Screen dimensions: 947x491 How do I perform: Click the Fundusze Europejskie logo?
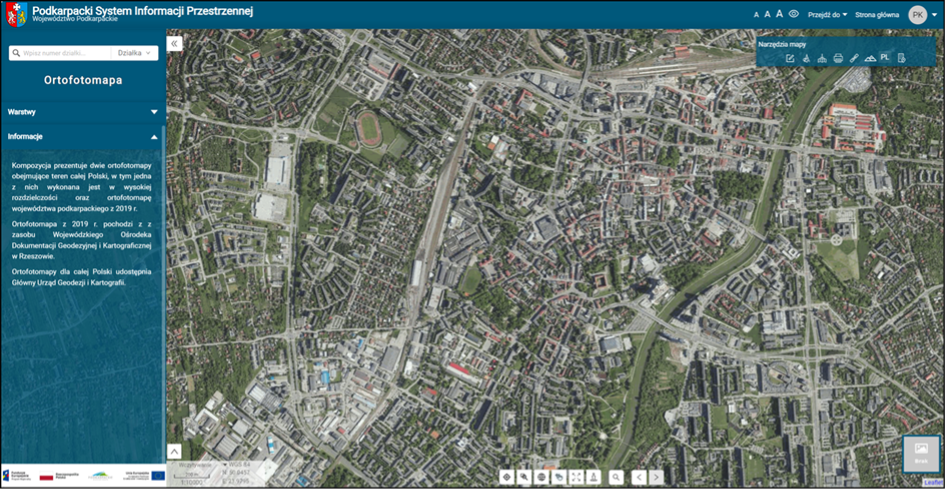[16, 476]
